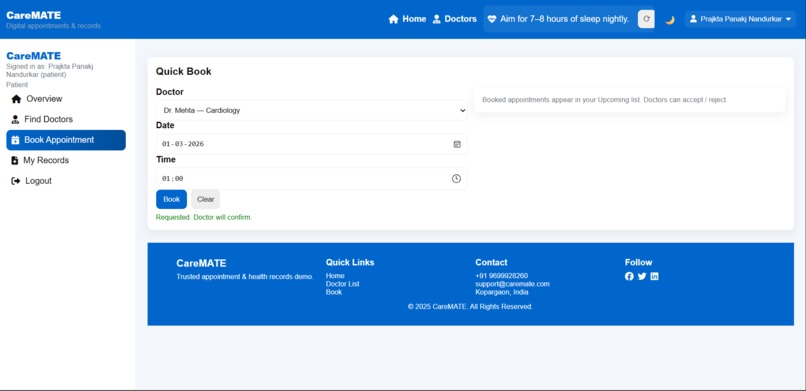Open the Prajkta Panakj Nandurkar user dropdown
Screen dimensions: 806x391
pyautogui.click(x=740, y=19)
